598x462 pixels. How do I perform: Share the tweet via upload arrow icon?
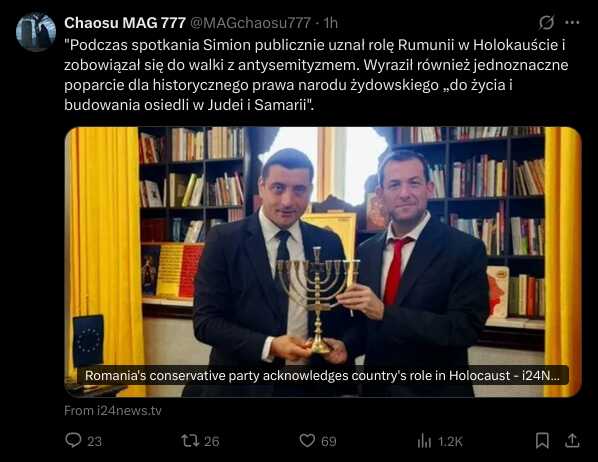572,441
